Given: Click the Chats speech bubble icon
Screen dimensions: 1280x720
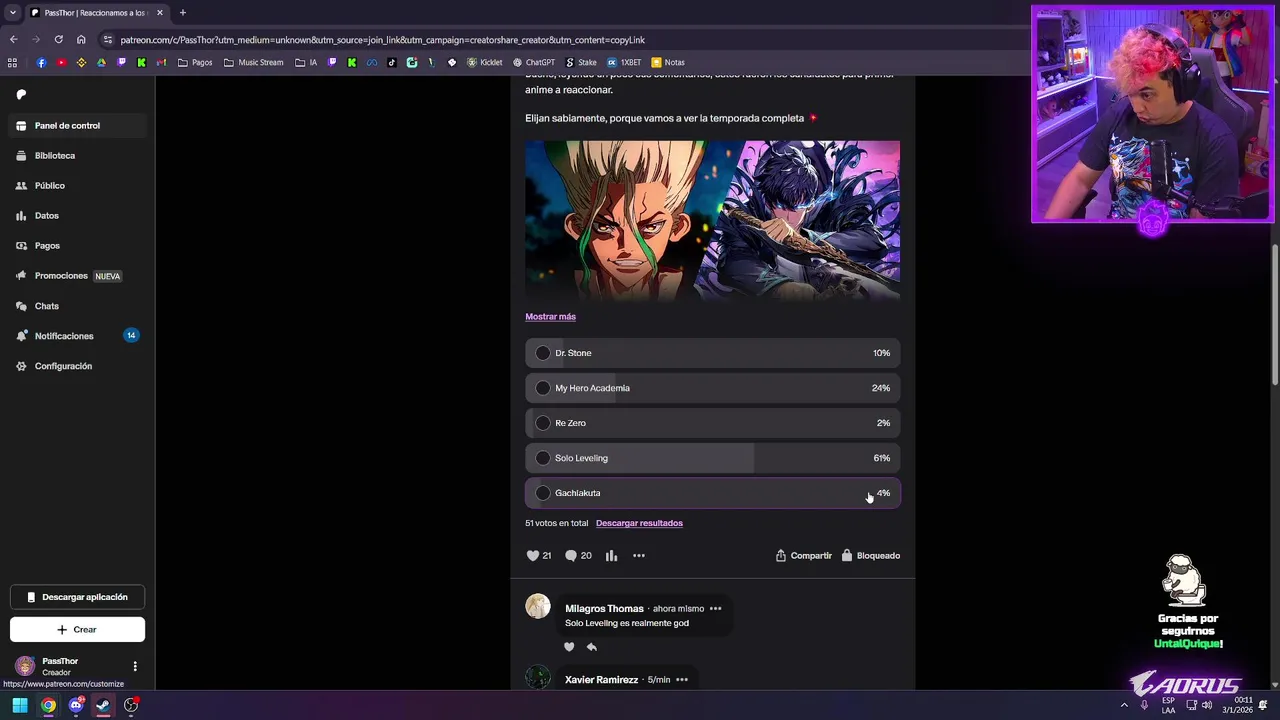Looking at the screenshot, I should 21,306.
